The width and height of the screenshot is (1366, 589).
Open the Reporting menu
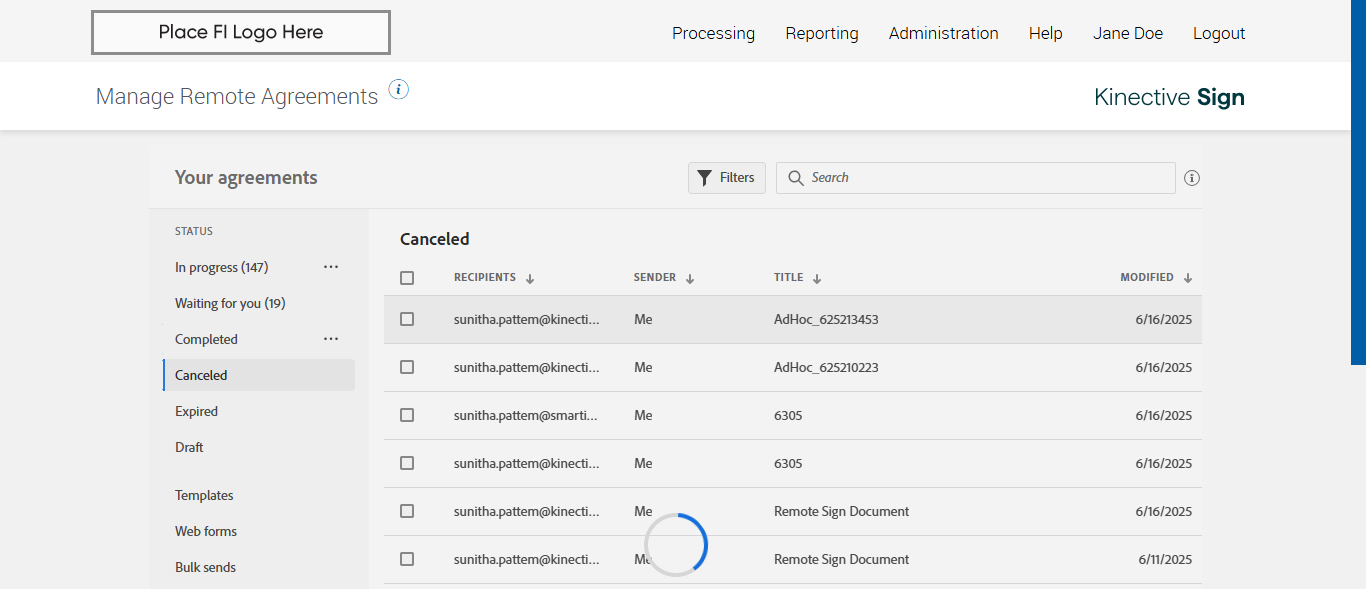822,33
